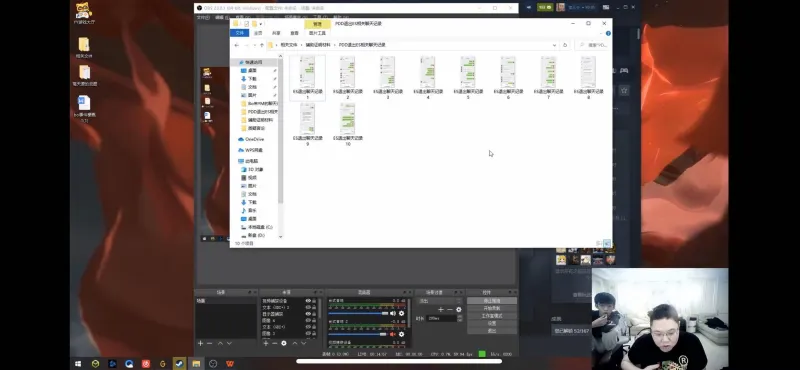Expand the address bar history dropdown arrow
The image size is (800, 370).
(554, 45)
